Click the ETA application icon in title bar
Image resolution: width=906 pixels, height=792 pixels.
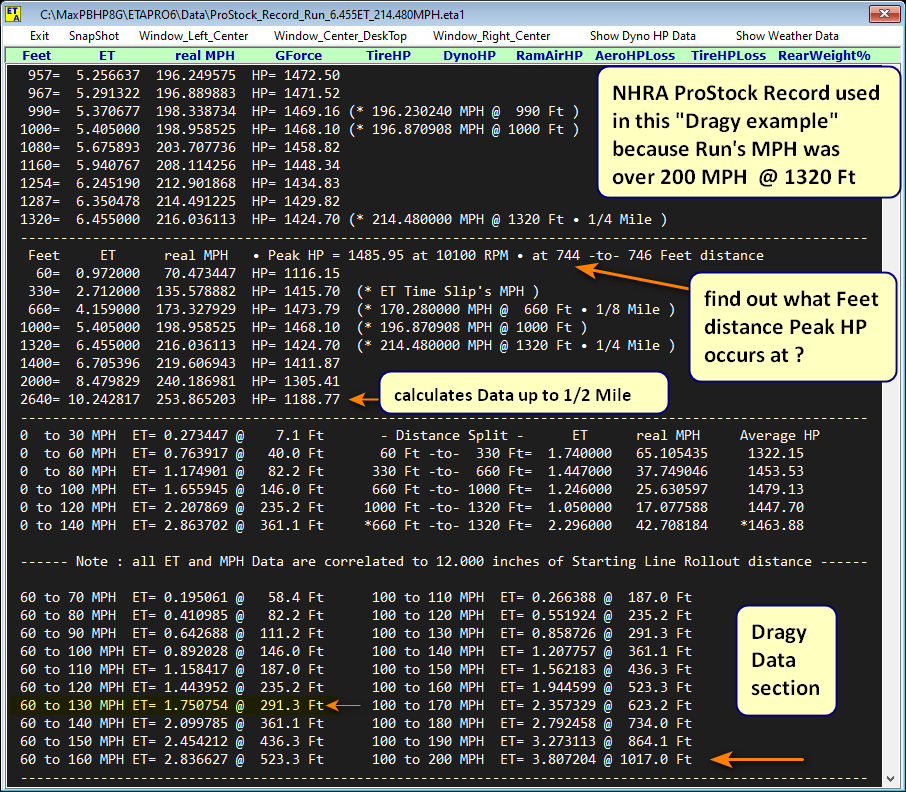(x=13, y=14)
